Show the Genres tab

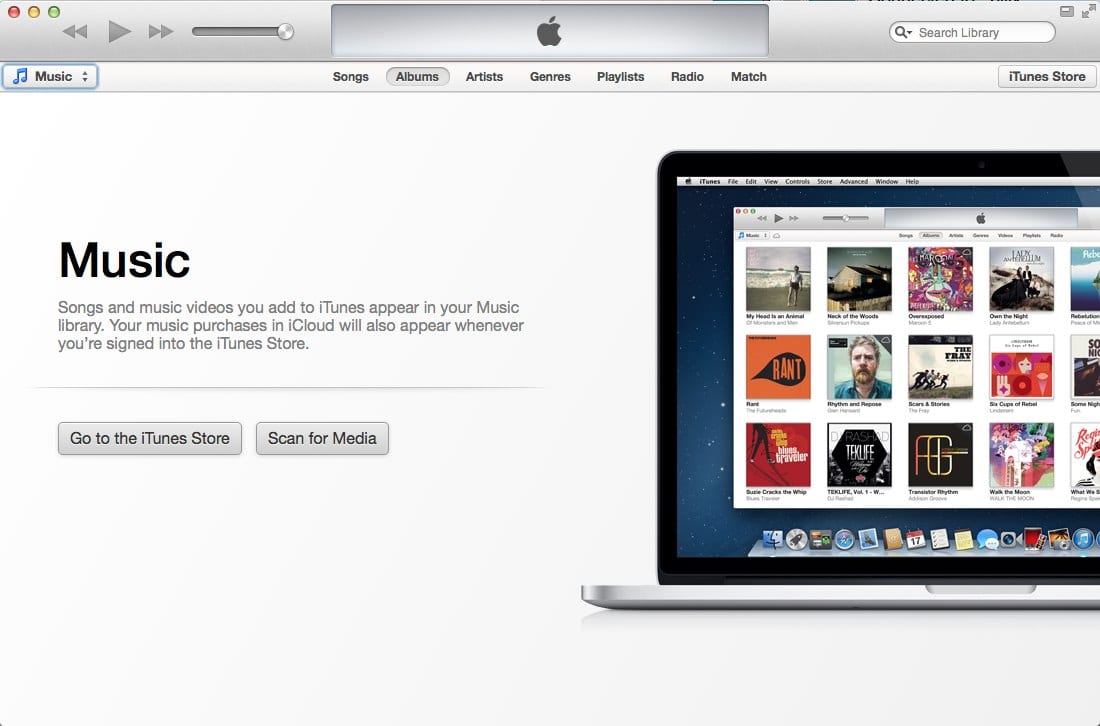pyautogui.click(x=550, y=76)
